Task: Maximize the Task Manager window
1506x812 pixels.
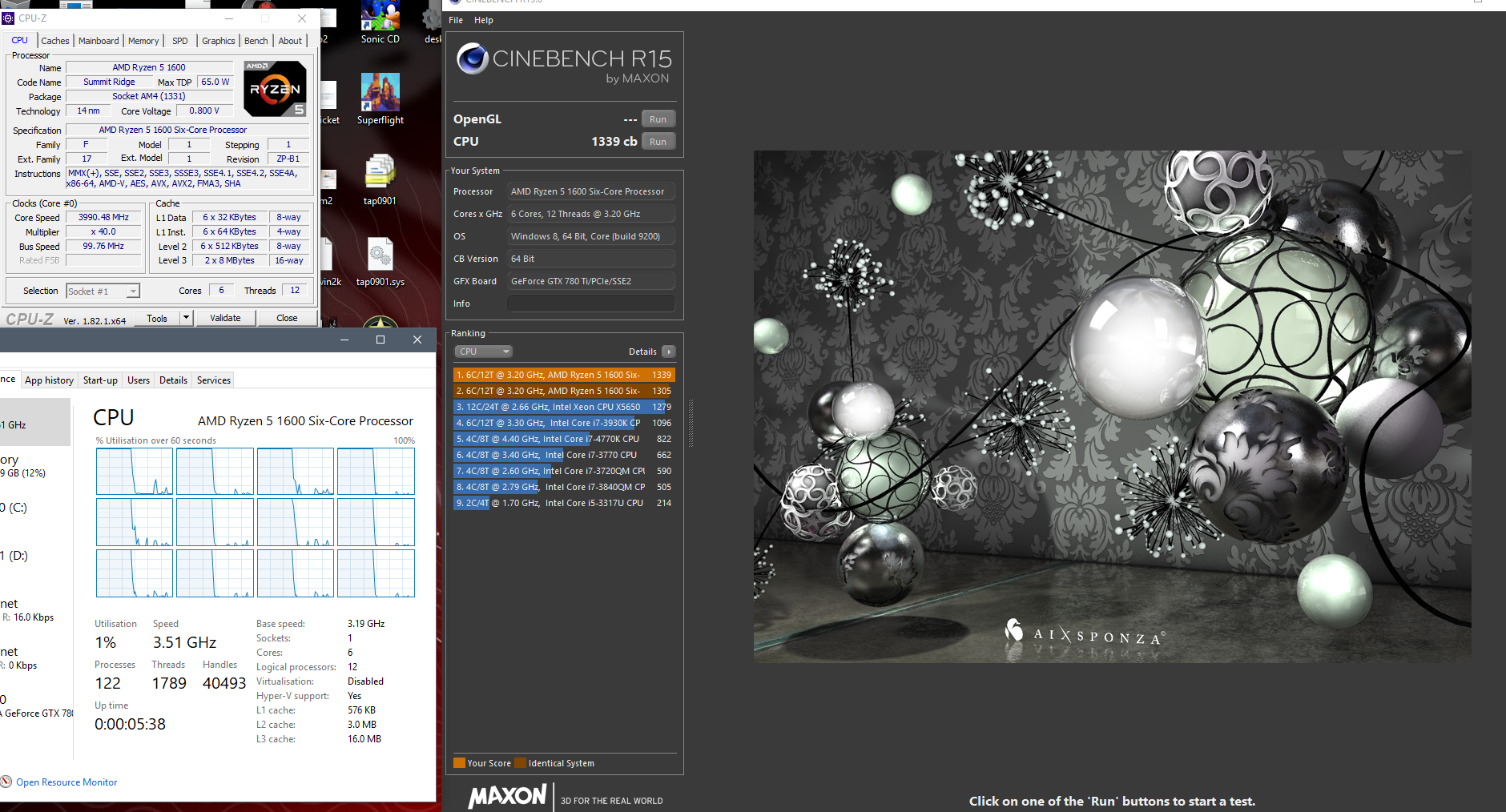Action: 381,340
